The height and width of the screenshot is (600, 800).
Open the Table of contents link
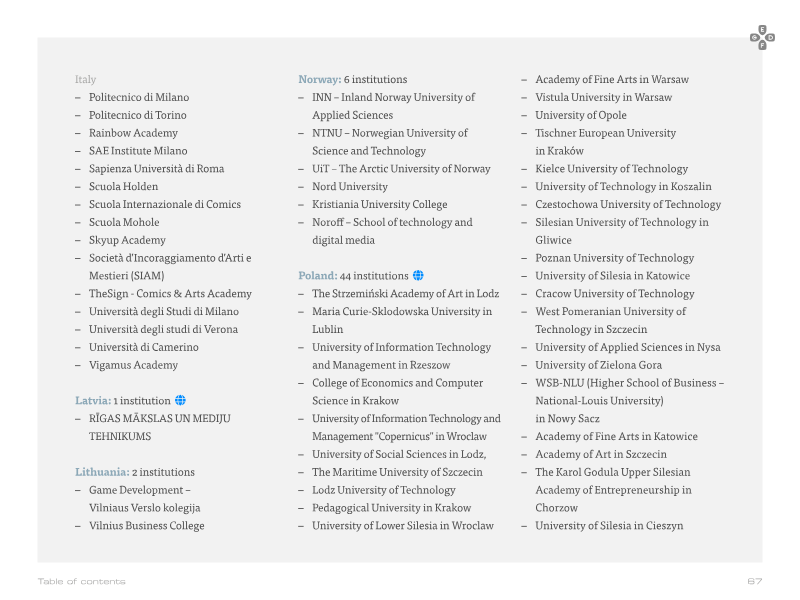[x=82, y=581]
